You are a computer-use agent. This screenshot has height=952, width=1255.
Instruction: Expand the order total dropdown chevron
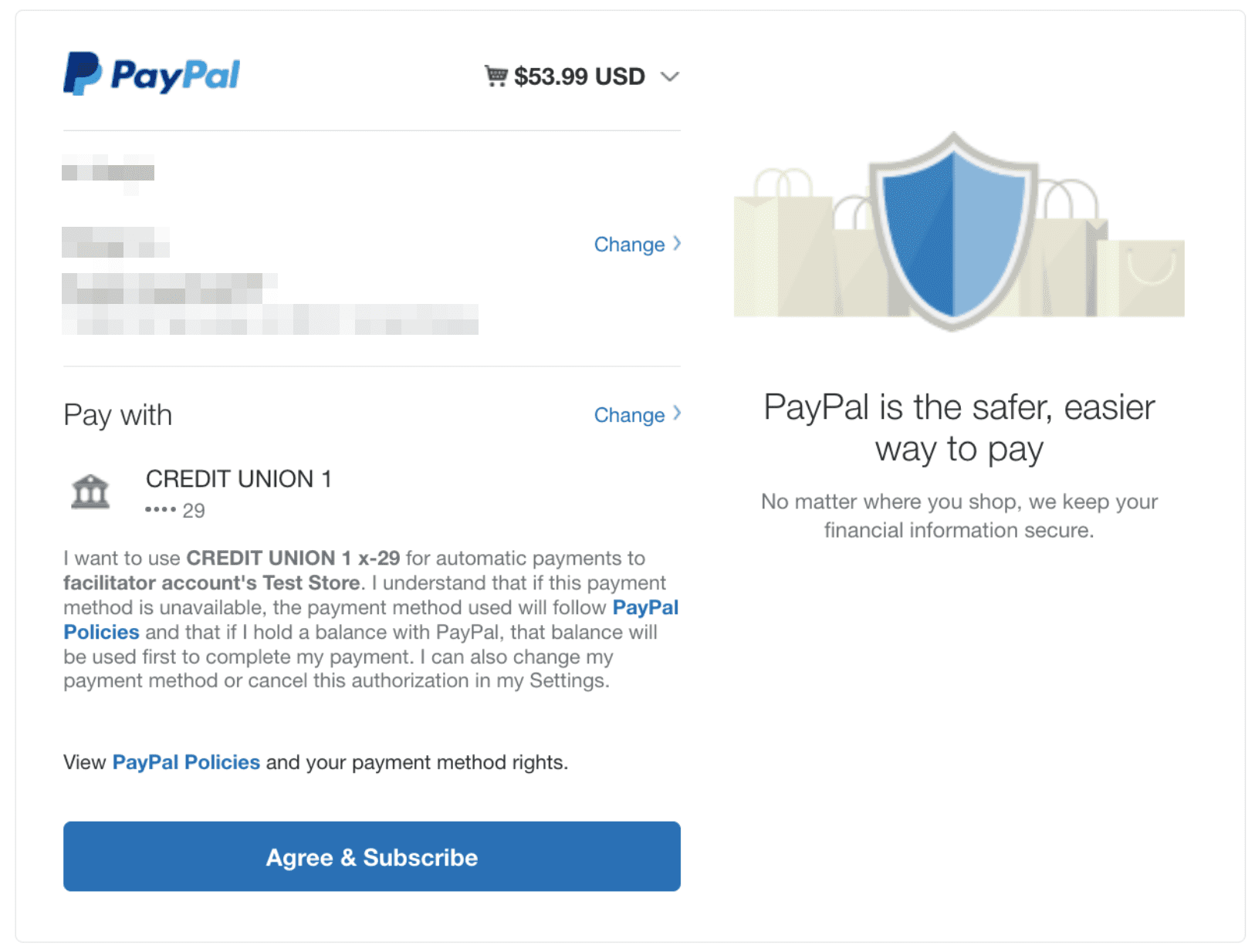tap(669, 76)
